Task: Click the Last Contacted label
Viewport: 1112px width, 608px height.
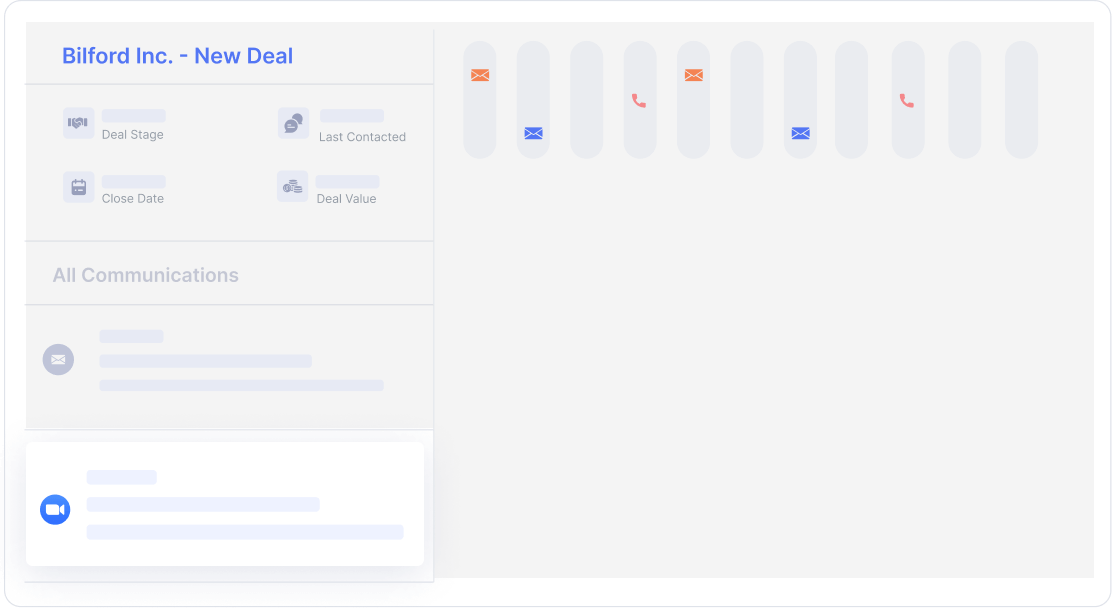Action: pyautogui.click(x=362, y=137)
